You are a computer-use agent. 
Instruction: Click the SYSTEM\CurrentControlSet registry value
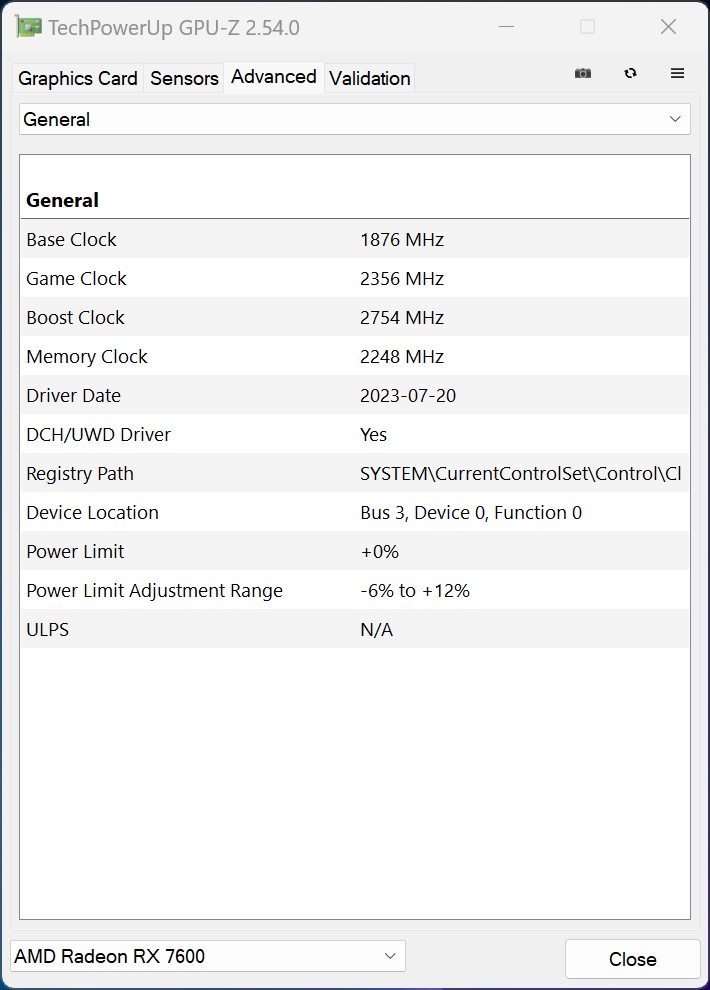point(521,474)
